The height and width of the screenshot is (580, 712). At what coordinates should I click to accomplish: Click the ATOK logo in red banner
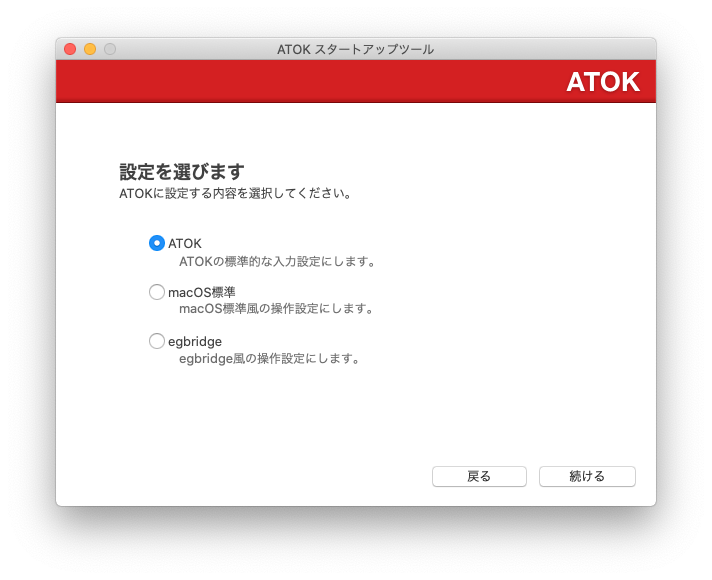[603, 82]
